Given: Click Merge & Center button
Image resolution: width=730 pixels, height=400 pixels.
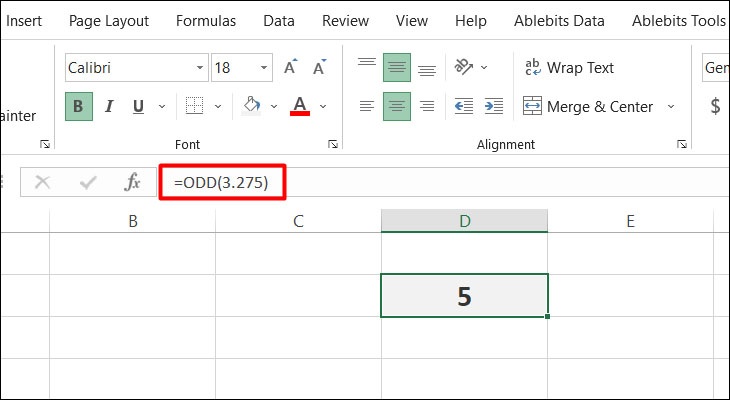Looking at the screenshot, I should tap(588, 107).
